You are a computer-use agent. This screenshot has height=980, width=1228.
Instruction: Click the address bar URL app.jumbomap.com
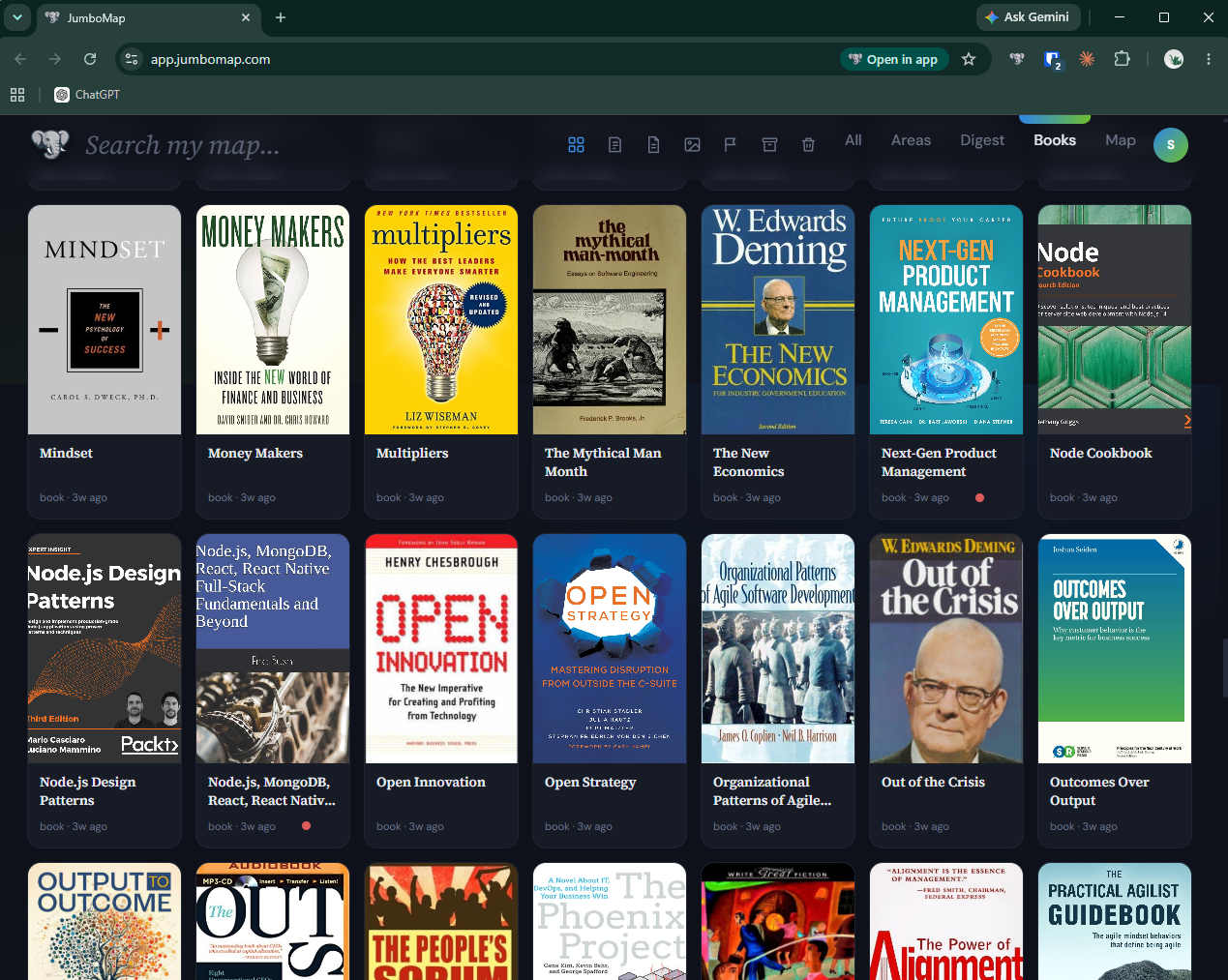[x=210, y=59]
